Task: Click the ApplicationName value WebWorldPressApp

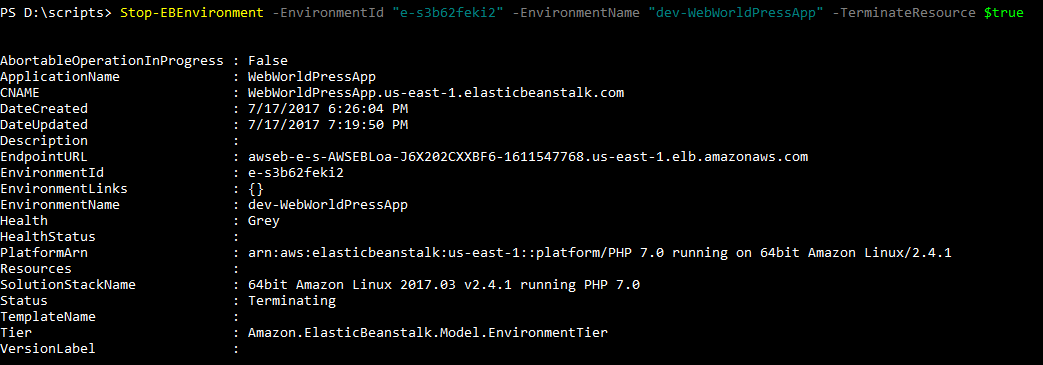Action: pyautogui.click(x=312, y=76)
